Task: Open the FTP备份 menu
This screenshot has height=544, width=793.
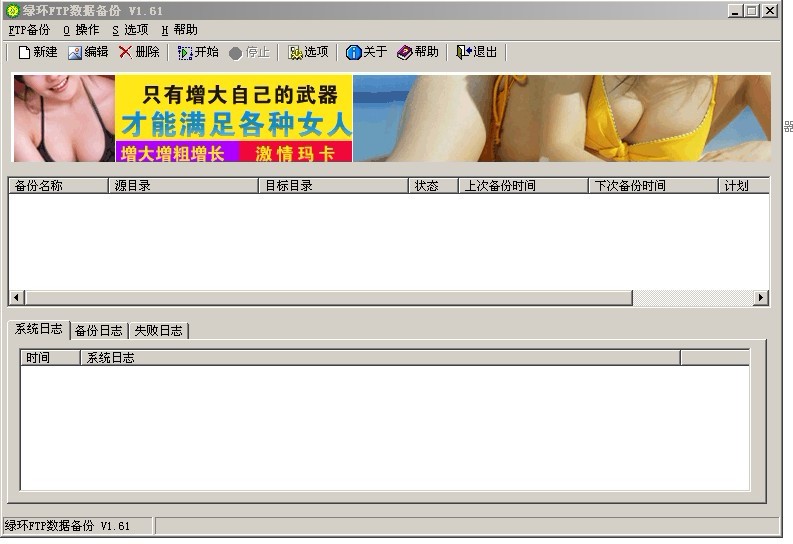Action: (x=29, y=30)
